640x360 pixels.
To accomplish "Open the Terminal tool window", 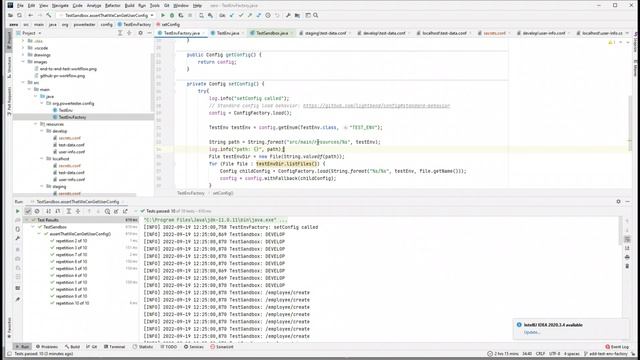I will (115, 347).
